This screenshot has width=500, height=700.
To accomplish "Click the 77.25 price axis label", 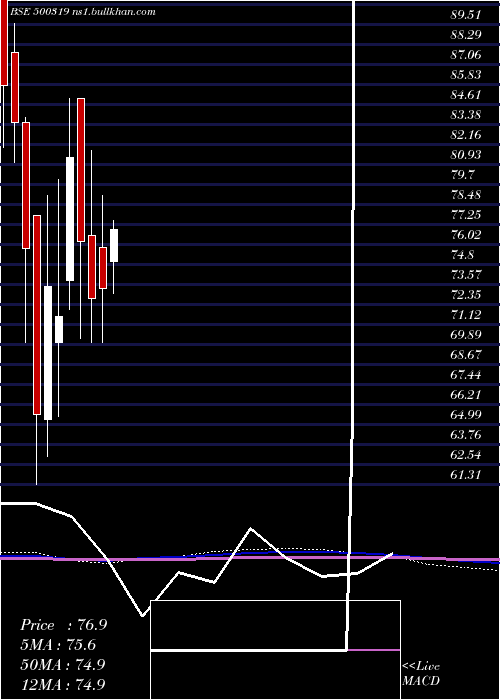I will click(x=466, y=215).
